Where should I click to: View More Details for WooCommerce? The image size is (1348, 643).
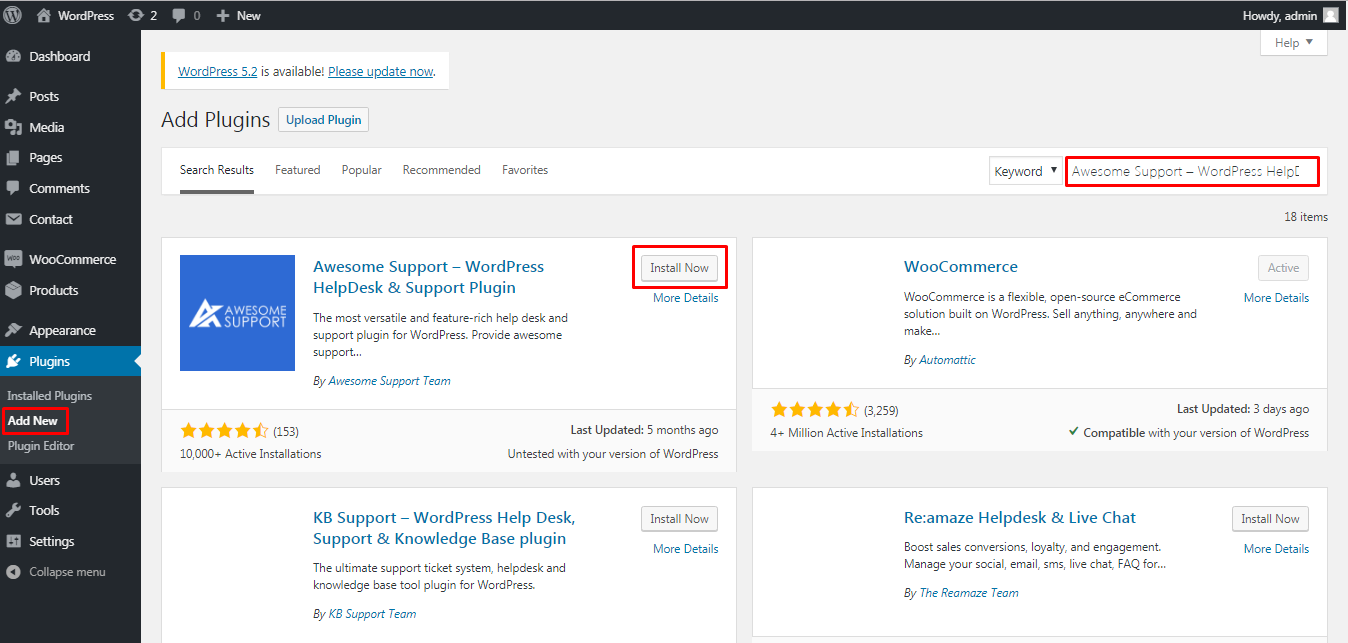(x=1276, y=297)
